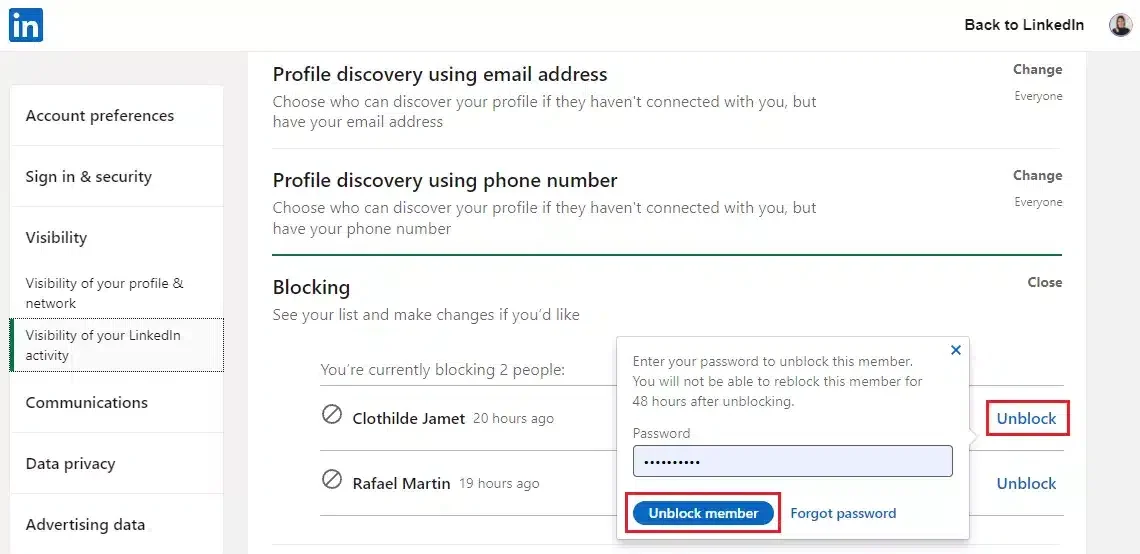Click blocked icon beside Clothilde Jamet
This screenshot has width=1140, height=554.
point(332,415)
